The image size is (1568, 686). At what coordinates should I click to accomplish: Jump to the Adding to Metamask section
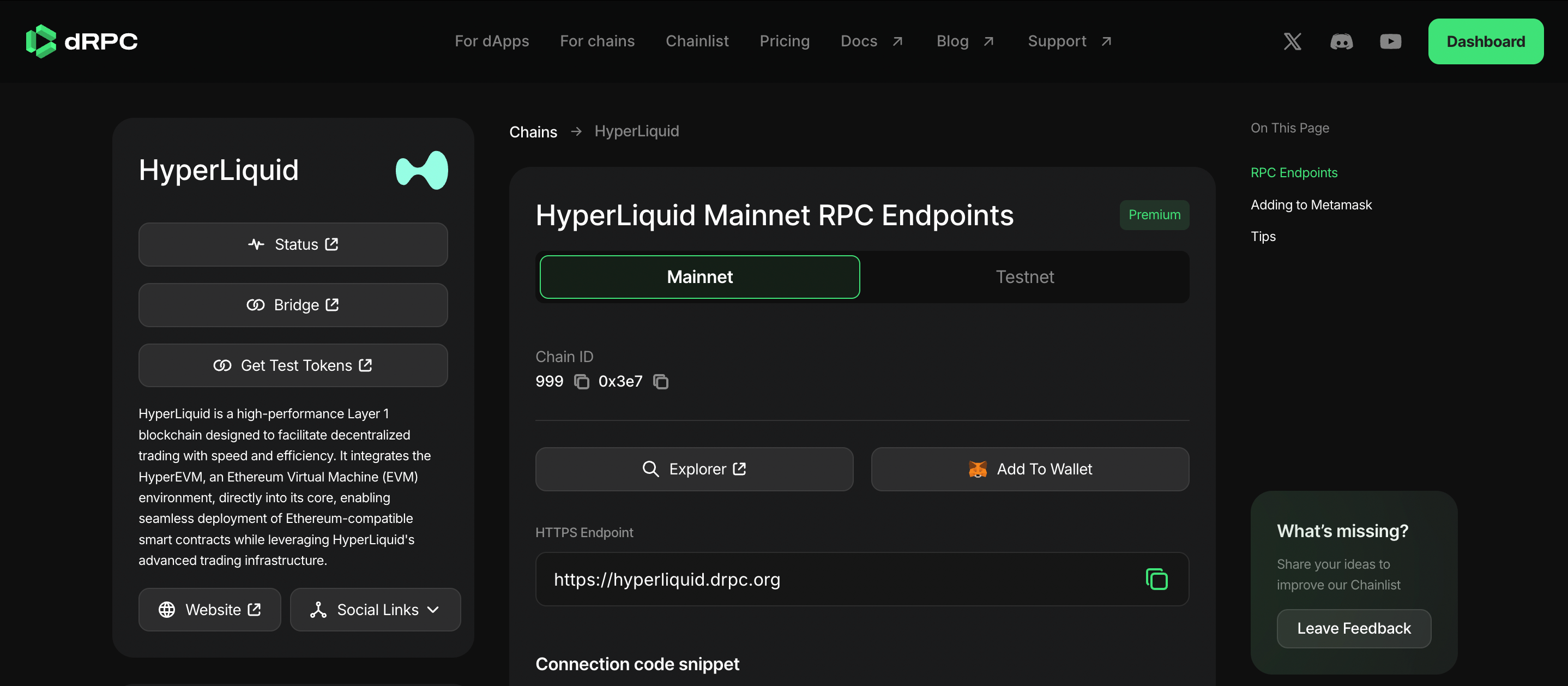pyautogui.click(x=1311, y=204)
